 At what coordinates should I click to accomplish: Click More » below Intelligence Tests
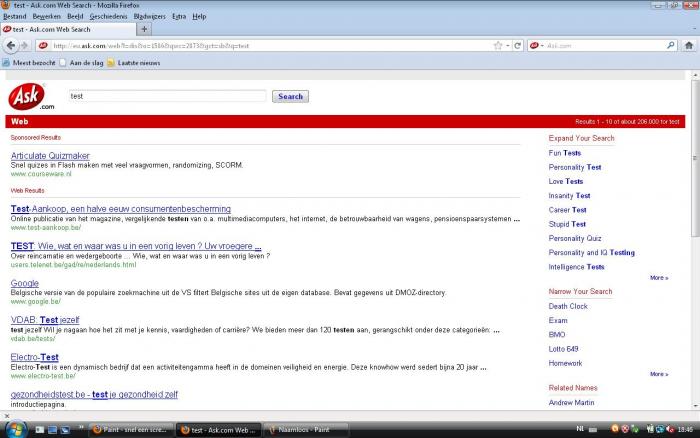[x=659, y=278]
